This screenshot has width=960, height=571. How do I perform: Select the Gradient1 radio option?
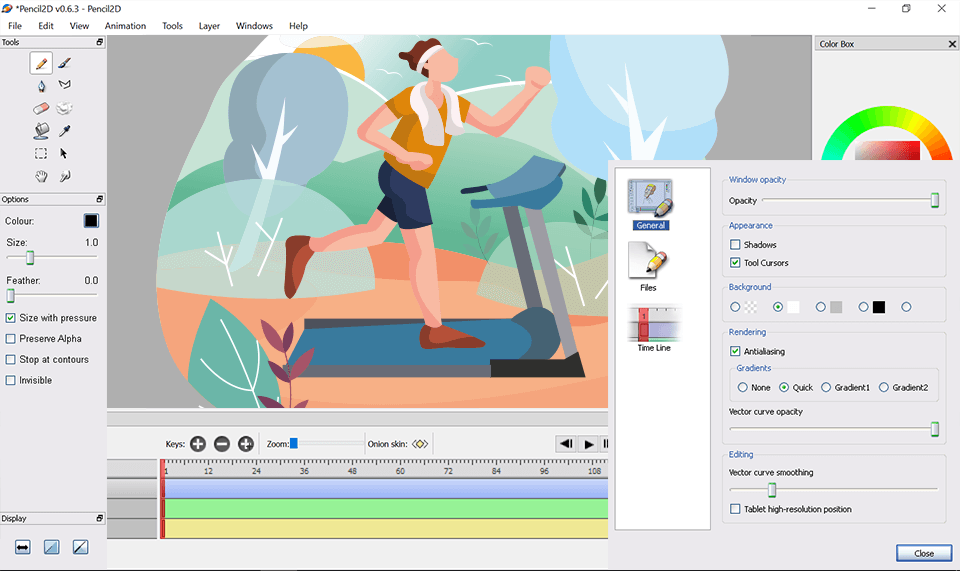pyautogui.click(x=825, y=387)
